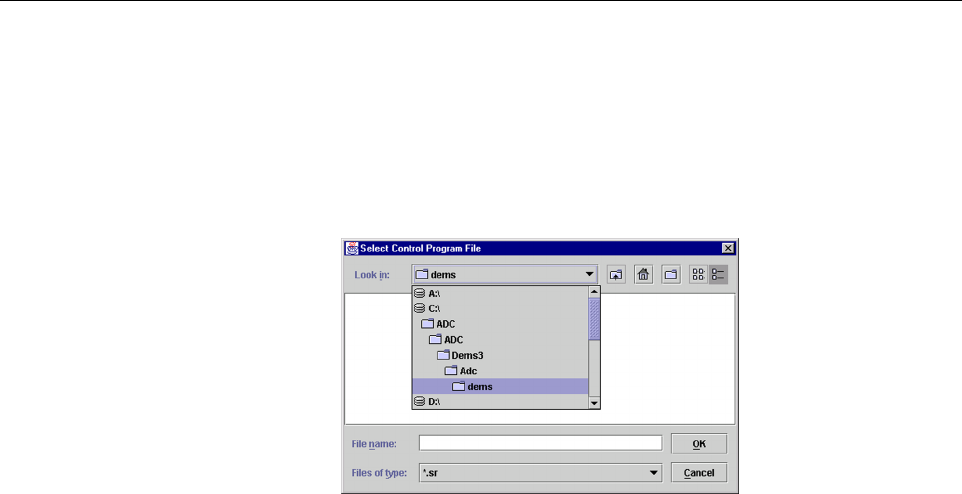This screenshot has height=494, width=962.
Task: Collapse the Look in dropdown arrow
Action: click(590, 274)
